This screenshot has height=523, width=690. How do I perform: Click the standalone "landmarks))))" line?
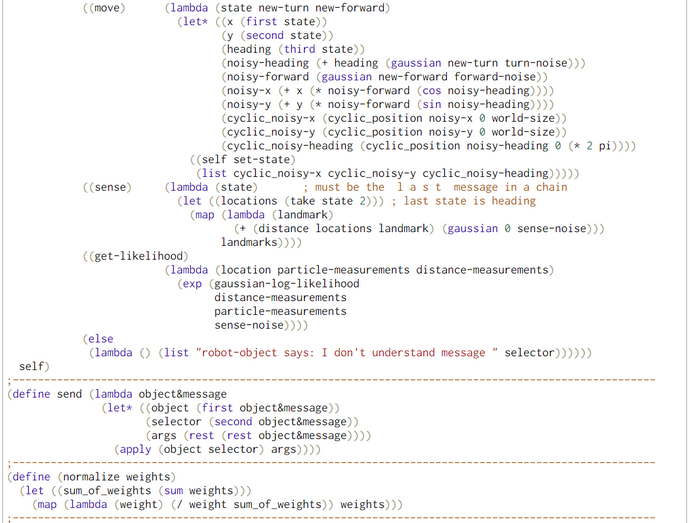261,243
